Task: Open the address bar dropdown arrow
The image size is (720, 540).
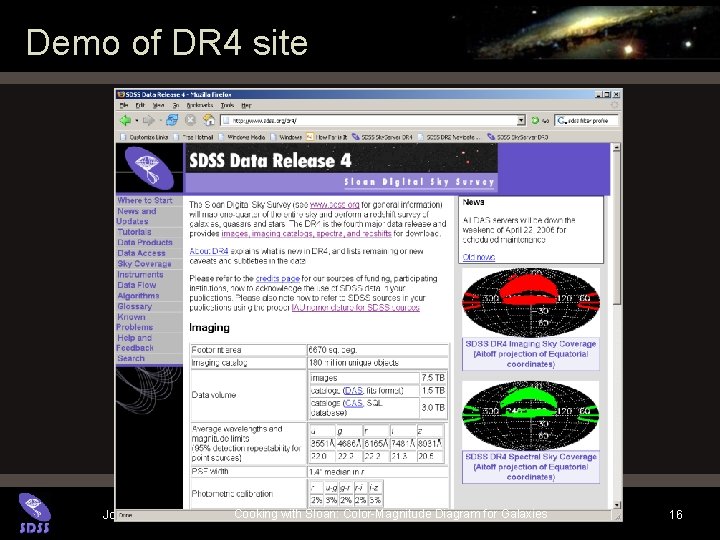Action: coord(521,120)
